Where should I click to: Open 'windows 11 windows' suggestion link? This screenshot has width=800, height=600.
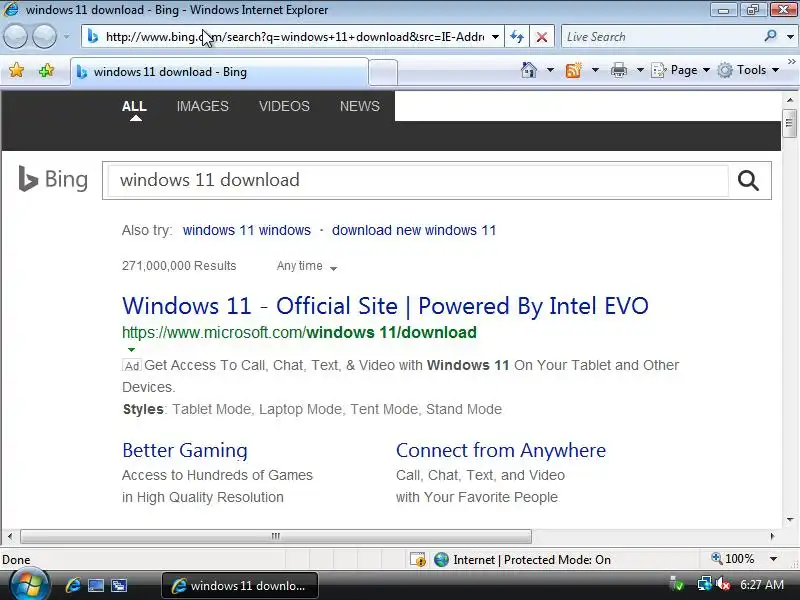point(247,230)
